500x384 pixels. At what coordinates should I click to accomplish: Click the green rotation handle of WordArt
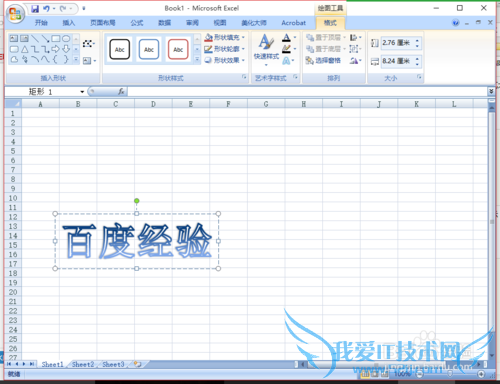tap(137, 201)
